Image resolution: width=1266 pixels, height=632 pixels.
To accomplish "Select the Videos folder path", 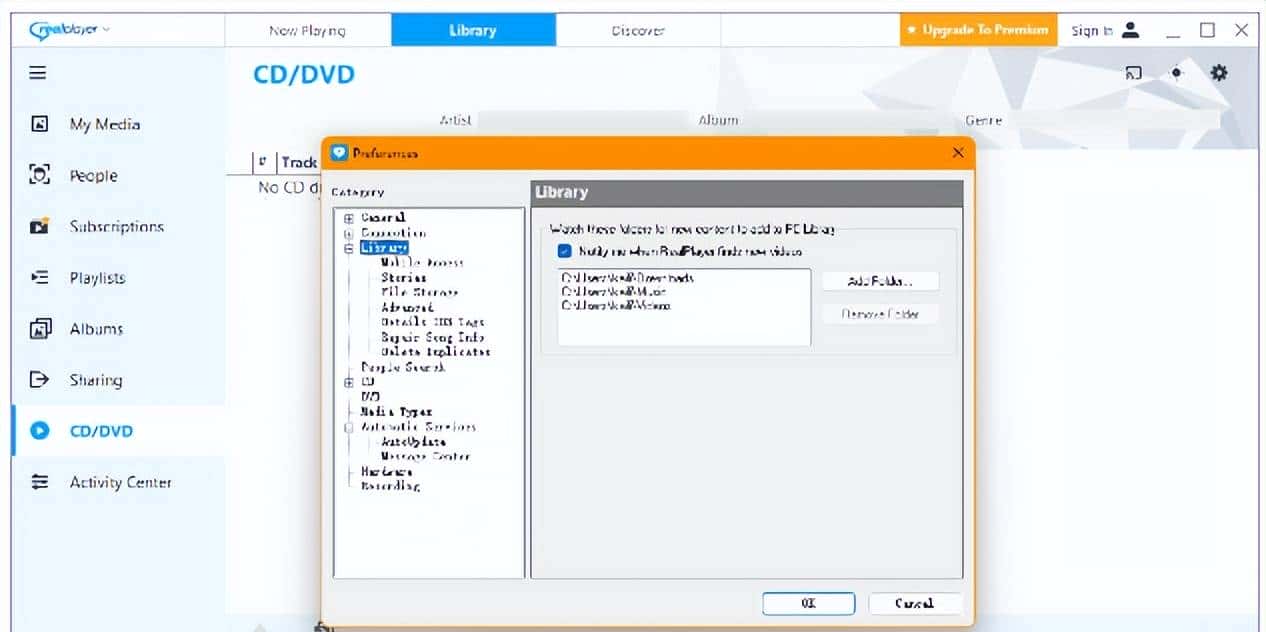I will pos(616,306).
